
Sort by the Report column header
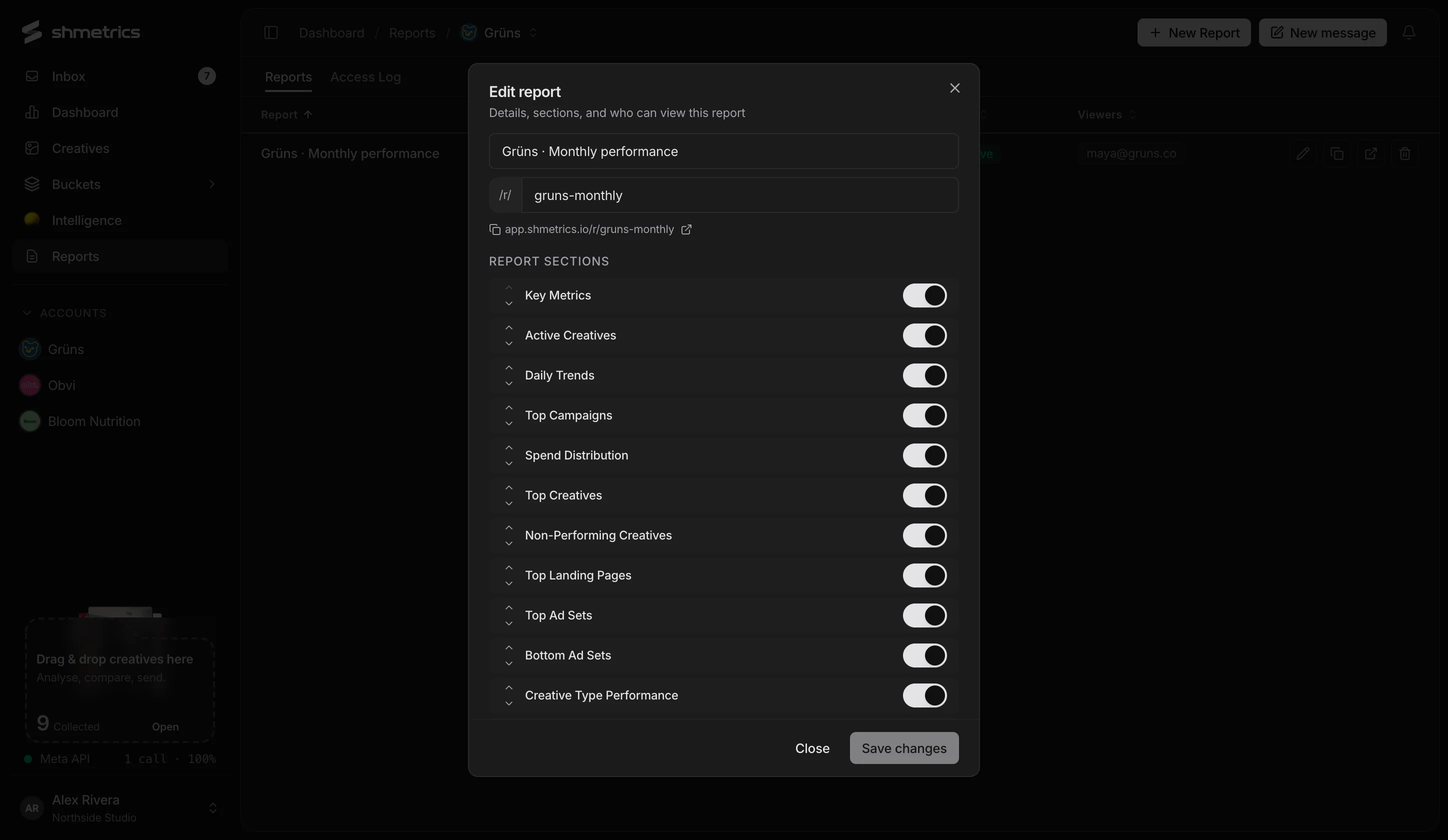point(286,114)
